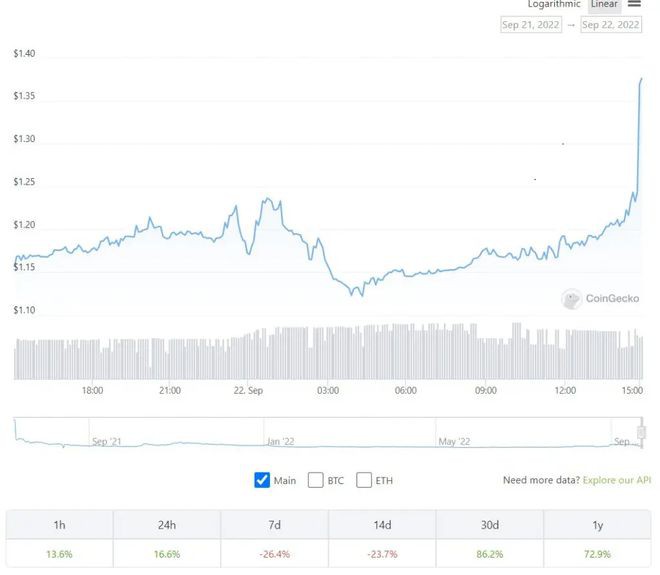Click the Sep 21, 2022 start date field
The height and width of the screenshot is (575, 660).
point(531,25)
